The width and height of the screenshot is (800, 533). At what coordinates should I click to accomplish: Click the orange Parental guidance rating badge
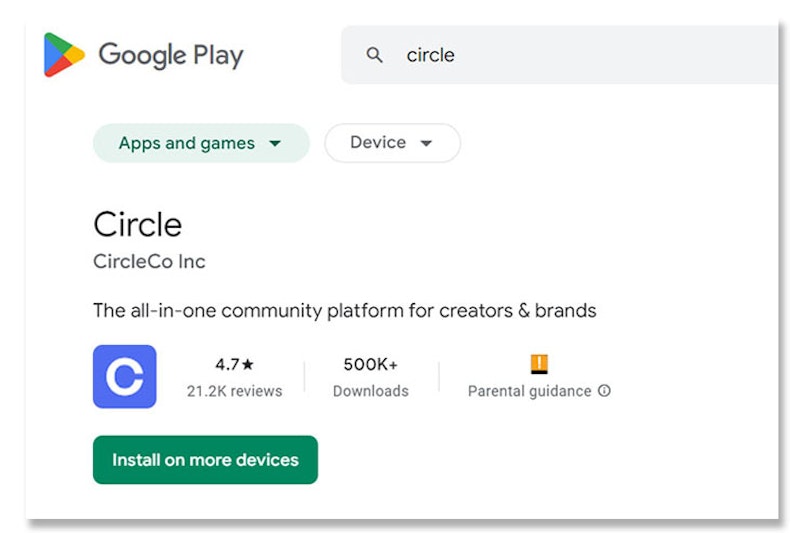pos(539,364)
